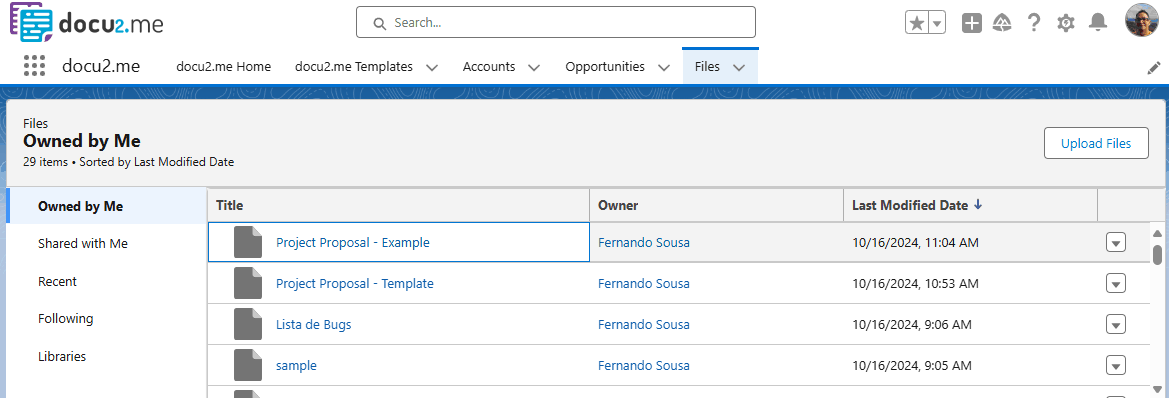Click the docu2.me app name label
Viewport: 1169px width, 398px height.
pos(101,66)
